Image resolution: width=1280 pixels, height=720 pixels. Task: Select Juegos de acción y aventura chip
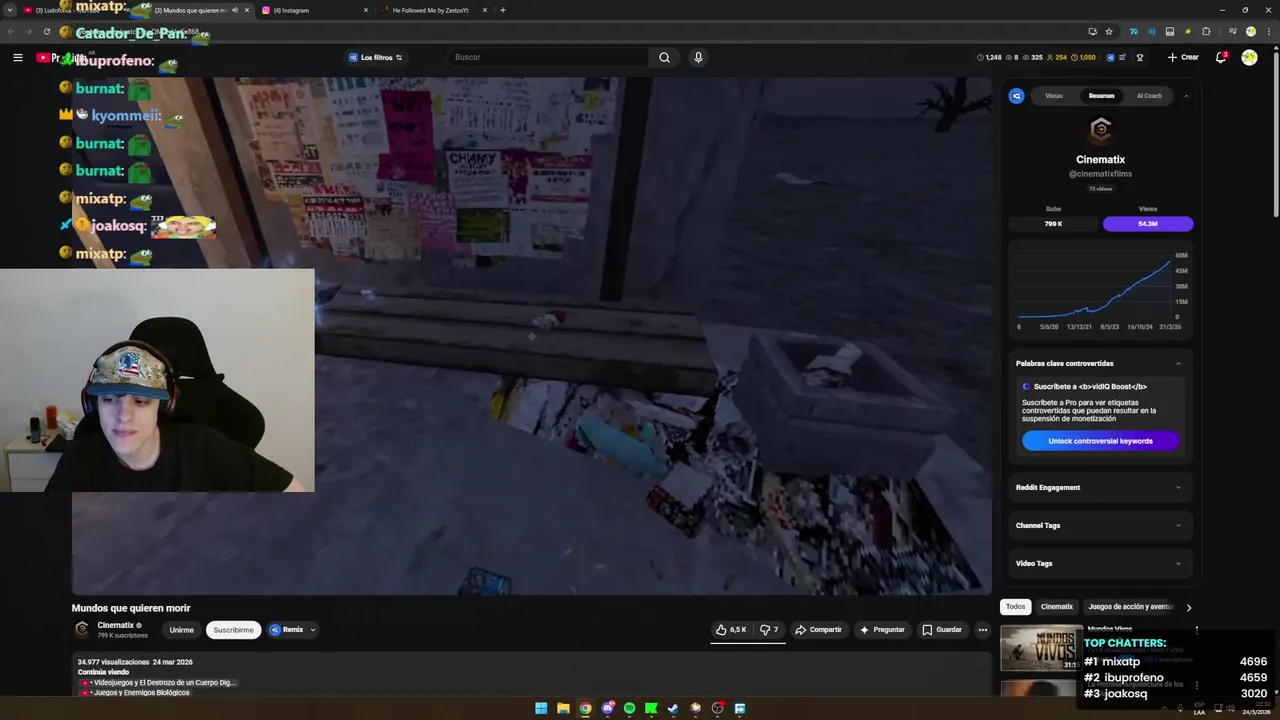pyautogui.click(x=1130, y=607)
